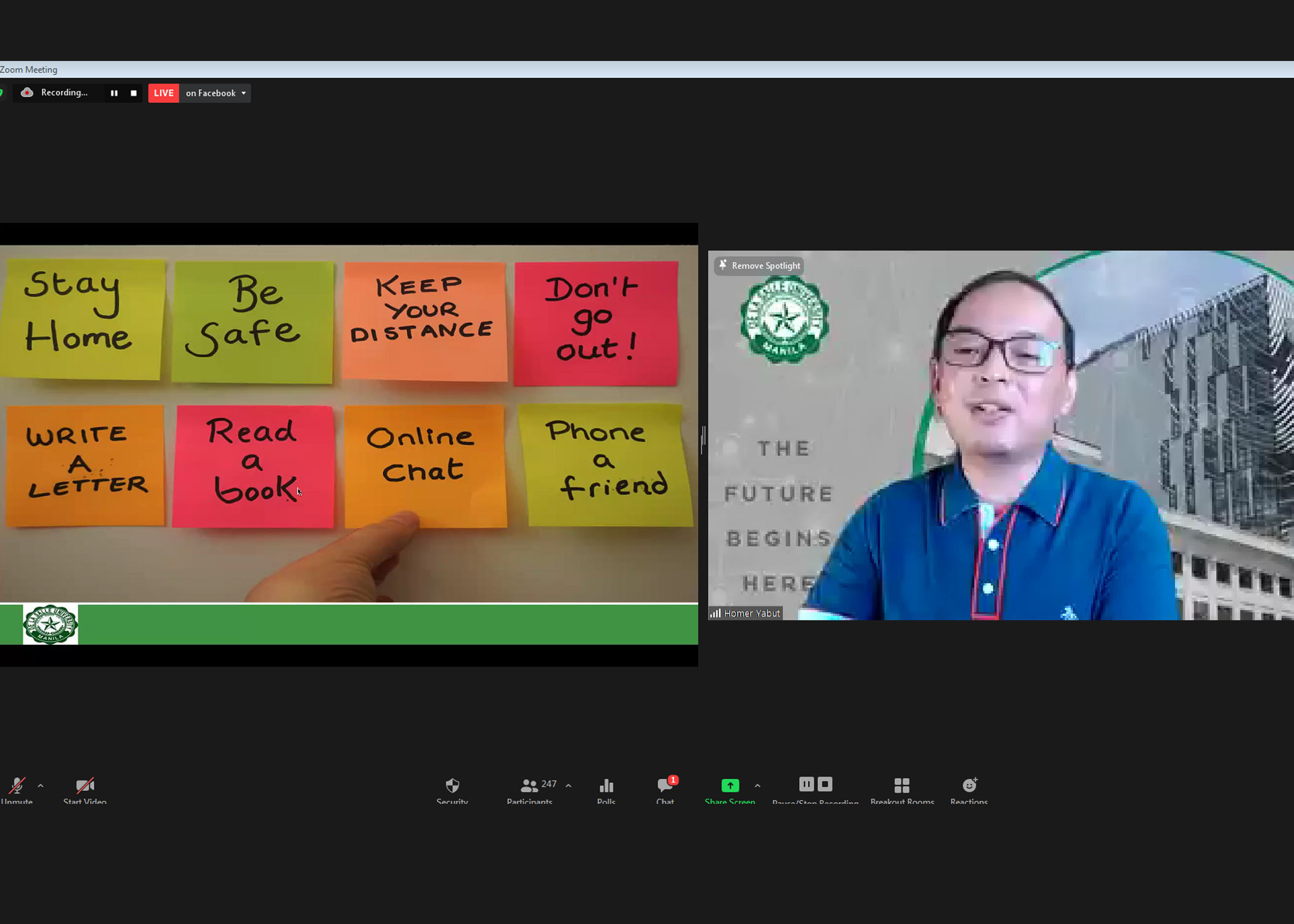Image resolution: width=1294 pixels, height=924 pixels.
Task: Open Breakout Rooms
Action: point(901,786)
